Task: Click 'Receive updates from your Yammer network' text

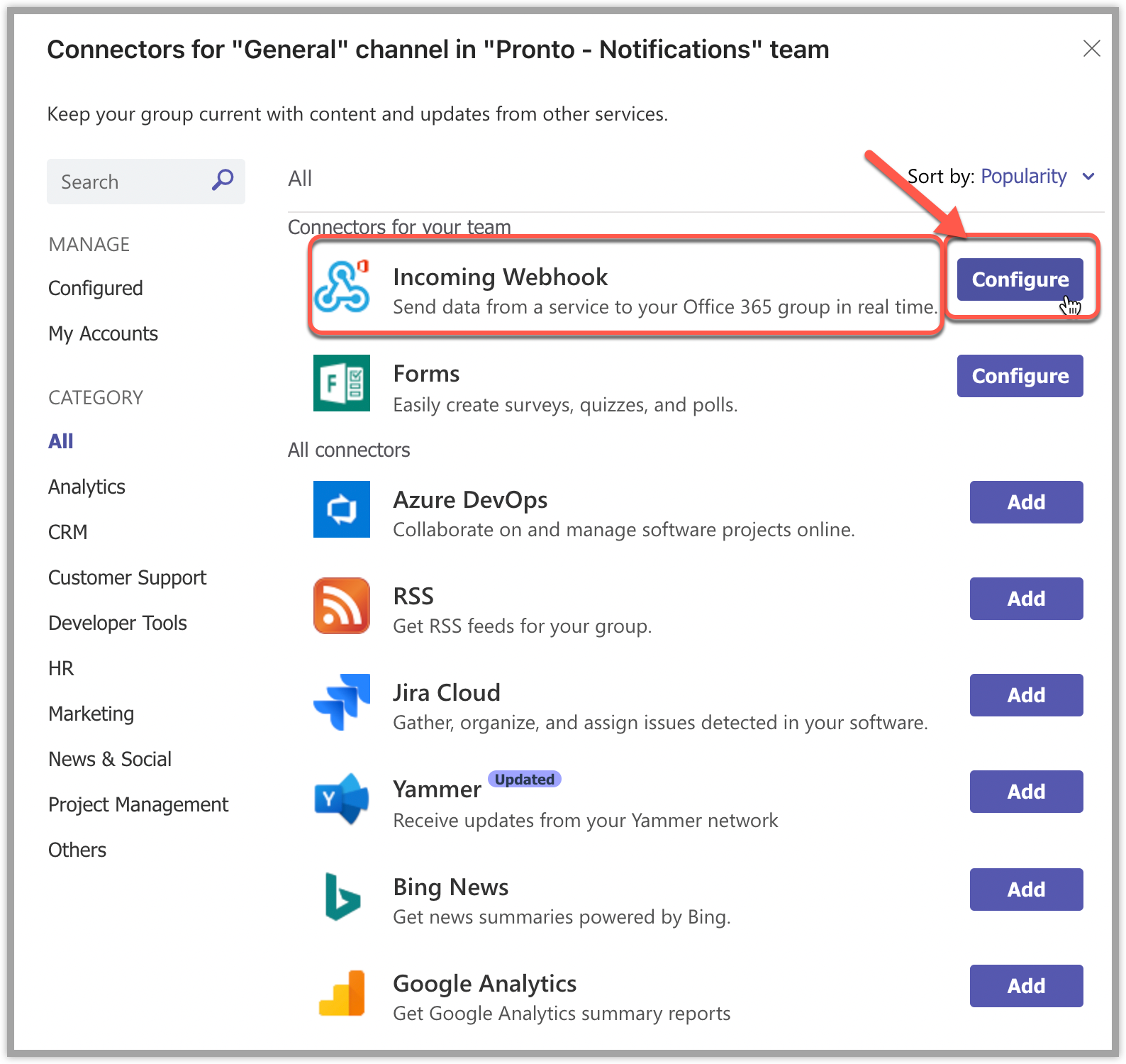Action: [586, 820]
